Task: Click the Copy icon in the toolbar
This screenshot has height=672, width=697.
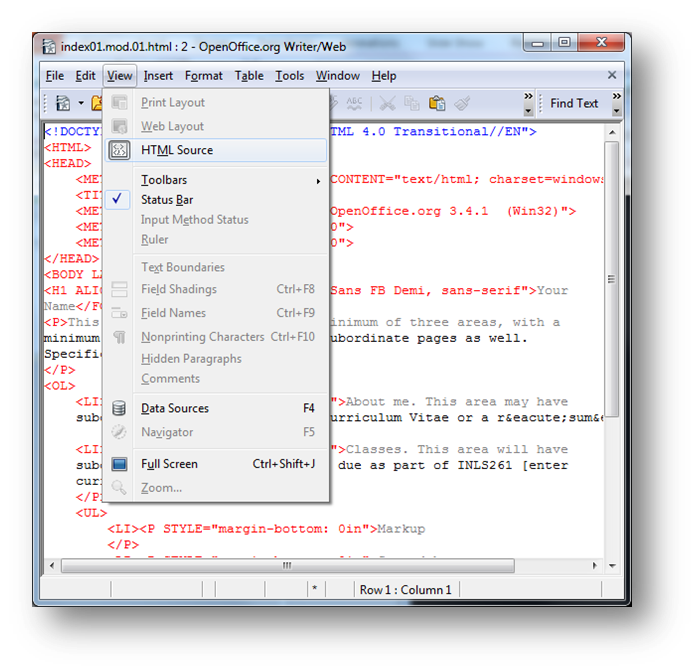Action: (412, 103)
